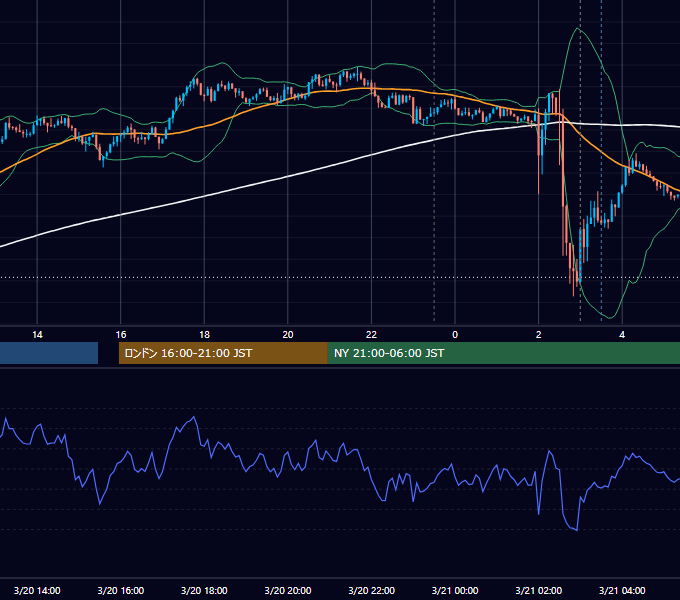This screenshot has width=680, height=600.
Task: Click the NY 21:00-06:00 JST session bar
Action: 504,353
